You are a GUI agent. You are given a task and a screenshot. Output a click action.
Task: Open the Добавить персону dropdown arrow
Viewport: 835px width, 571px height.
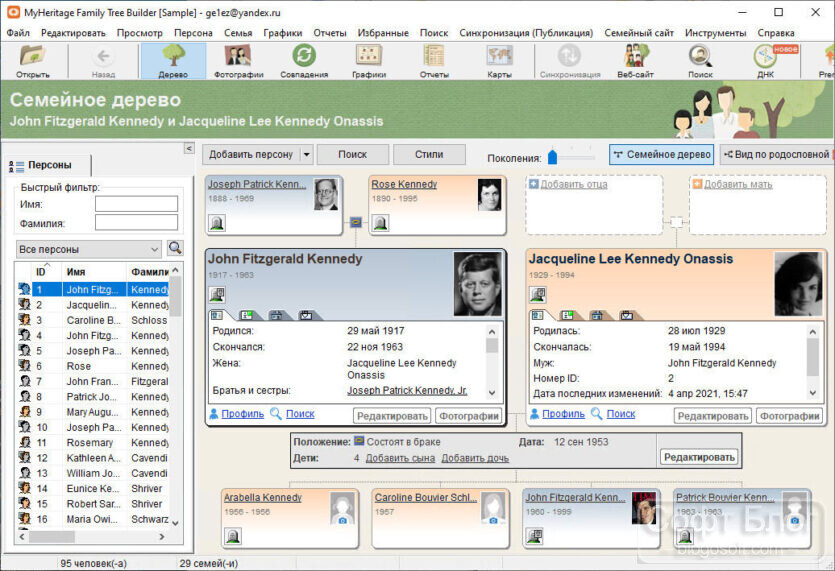(x=307, y=154)
